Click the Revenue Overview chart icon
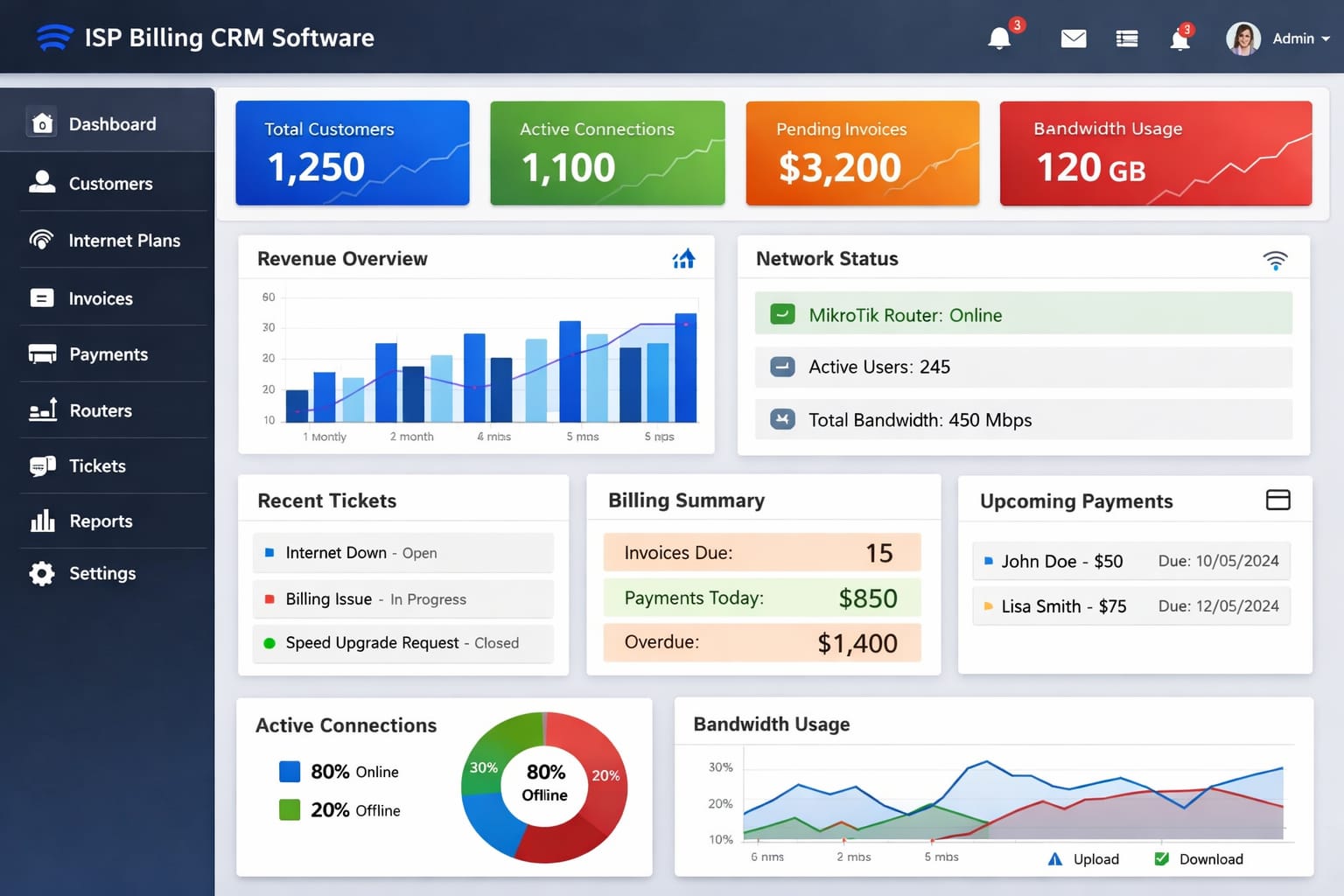1344x896 pixels. point(684,258)
